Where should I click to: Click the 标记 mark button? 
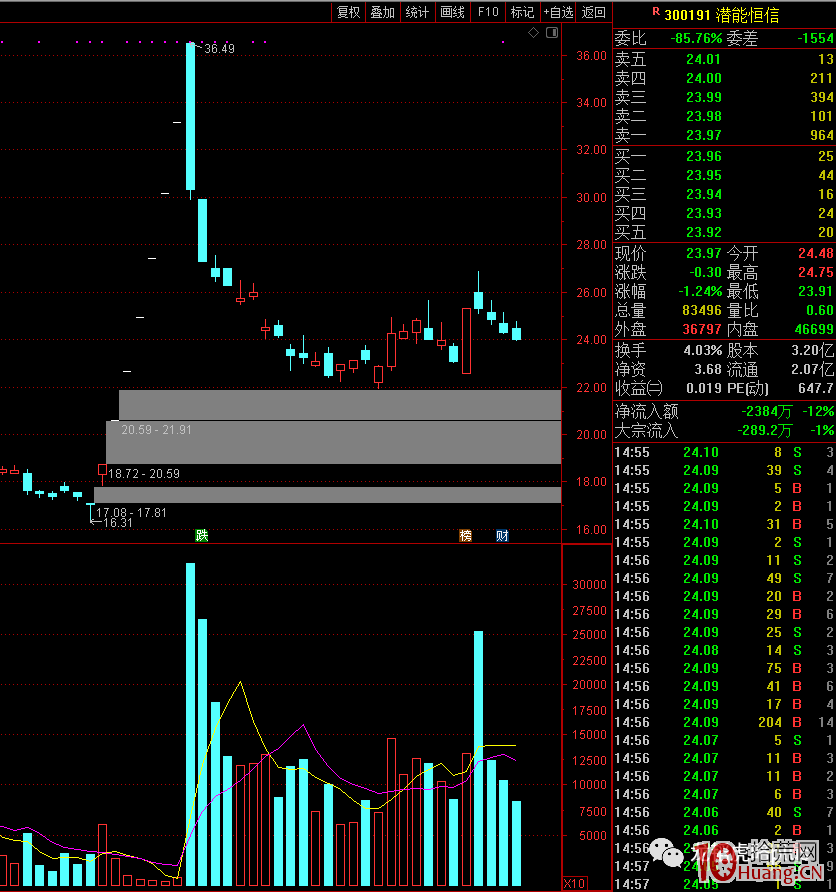click(x=522, y=12)
